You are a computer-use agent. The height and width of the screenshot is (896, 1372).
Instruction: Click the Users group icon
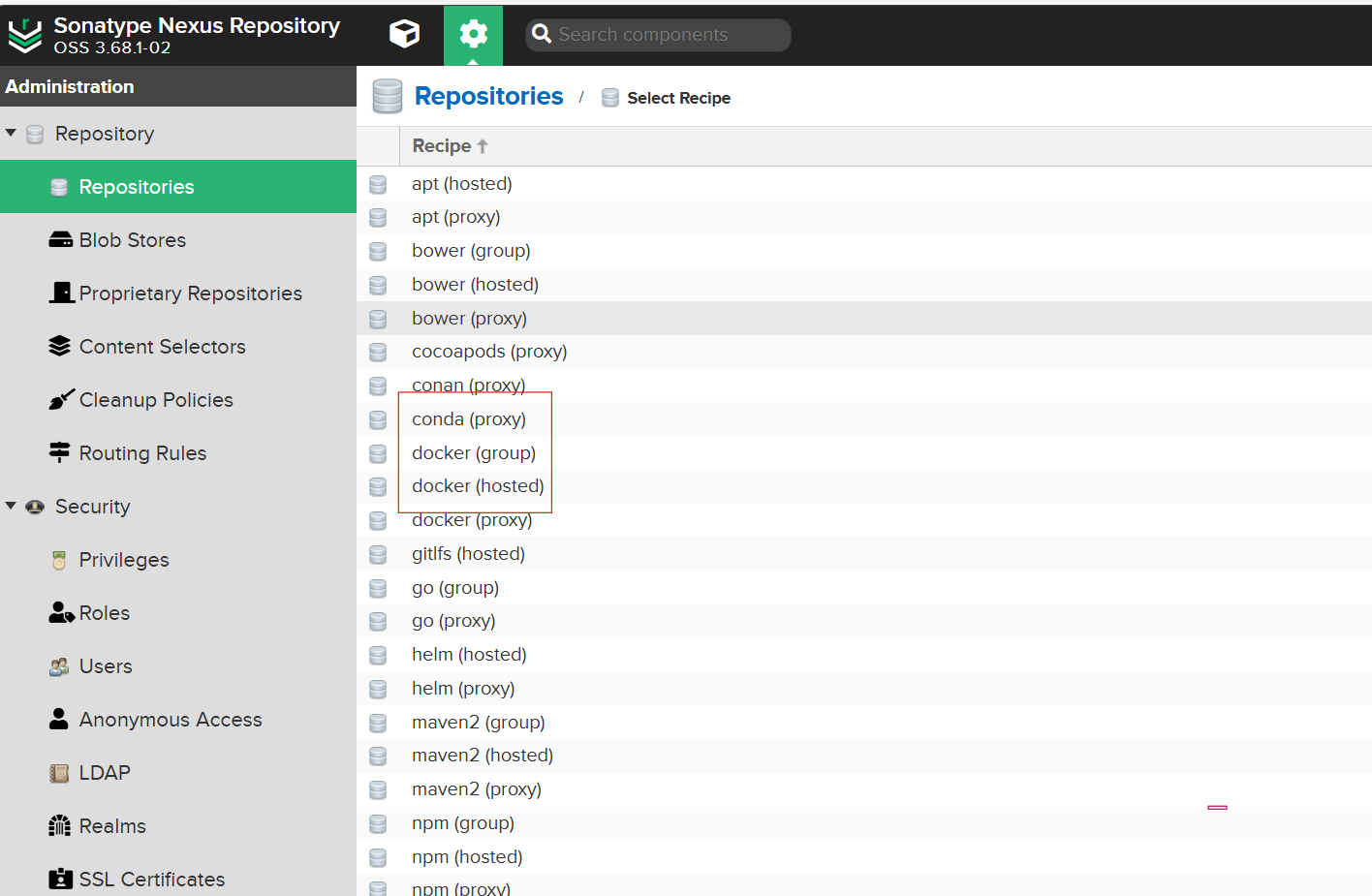tap(59, 666)
